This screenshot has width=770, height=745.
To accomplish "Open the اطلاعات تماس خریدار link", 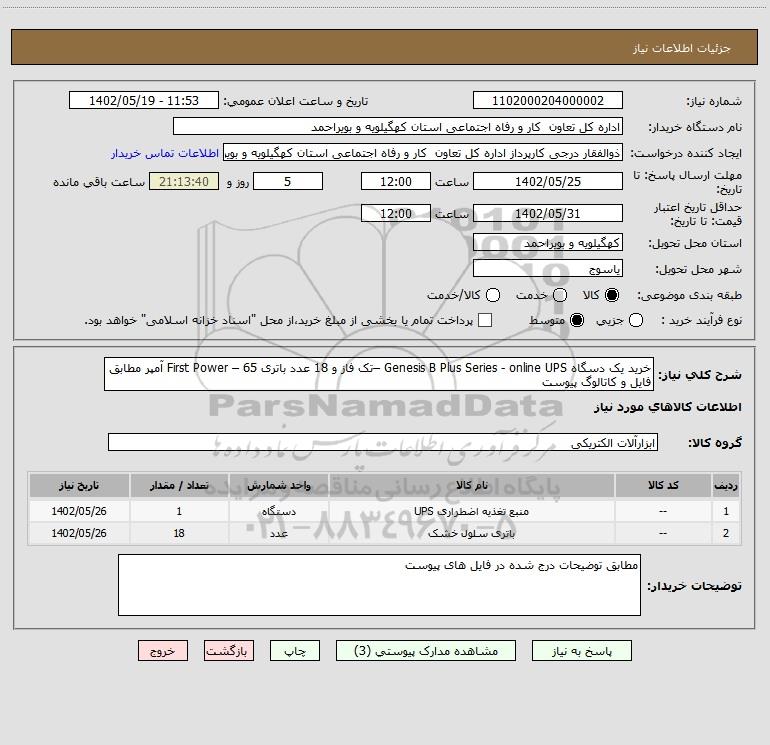I will click(165, 153).
